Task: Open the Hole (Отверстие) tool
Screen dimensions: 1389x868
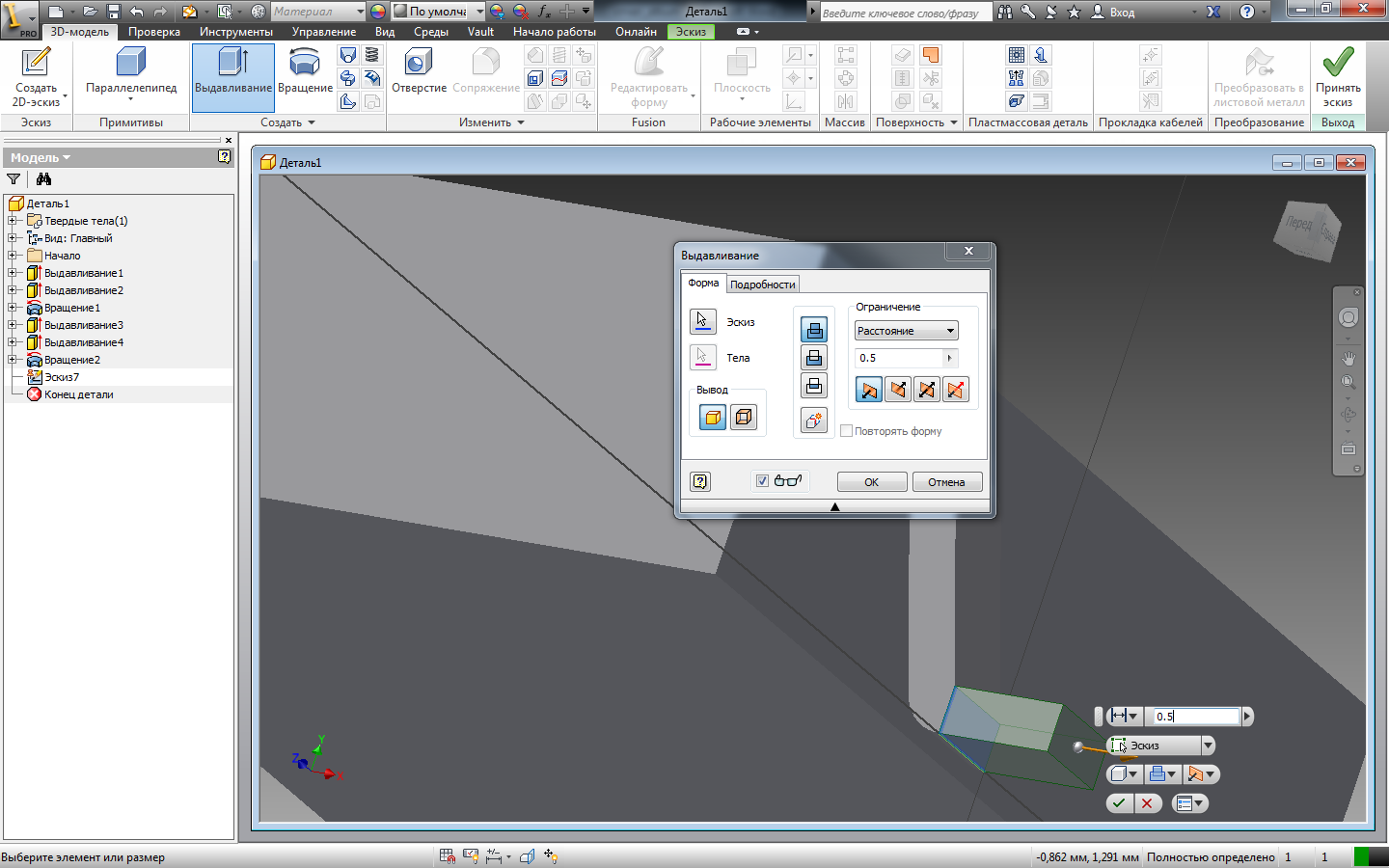Action: (x=419, y=71)
